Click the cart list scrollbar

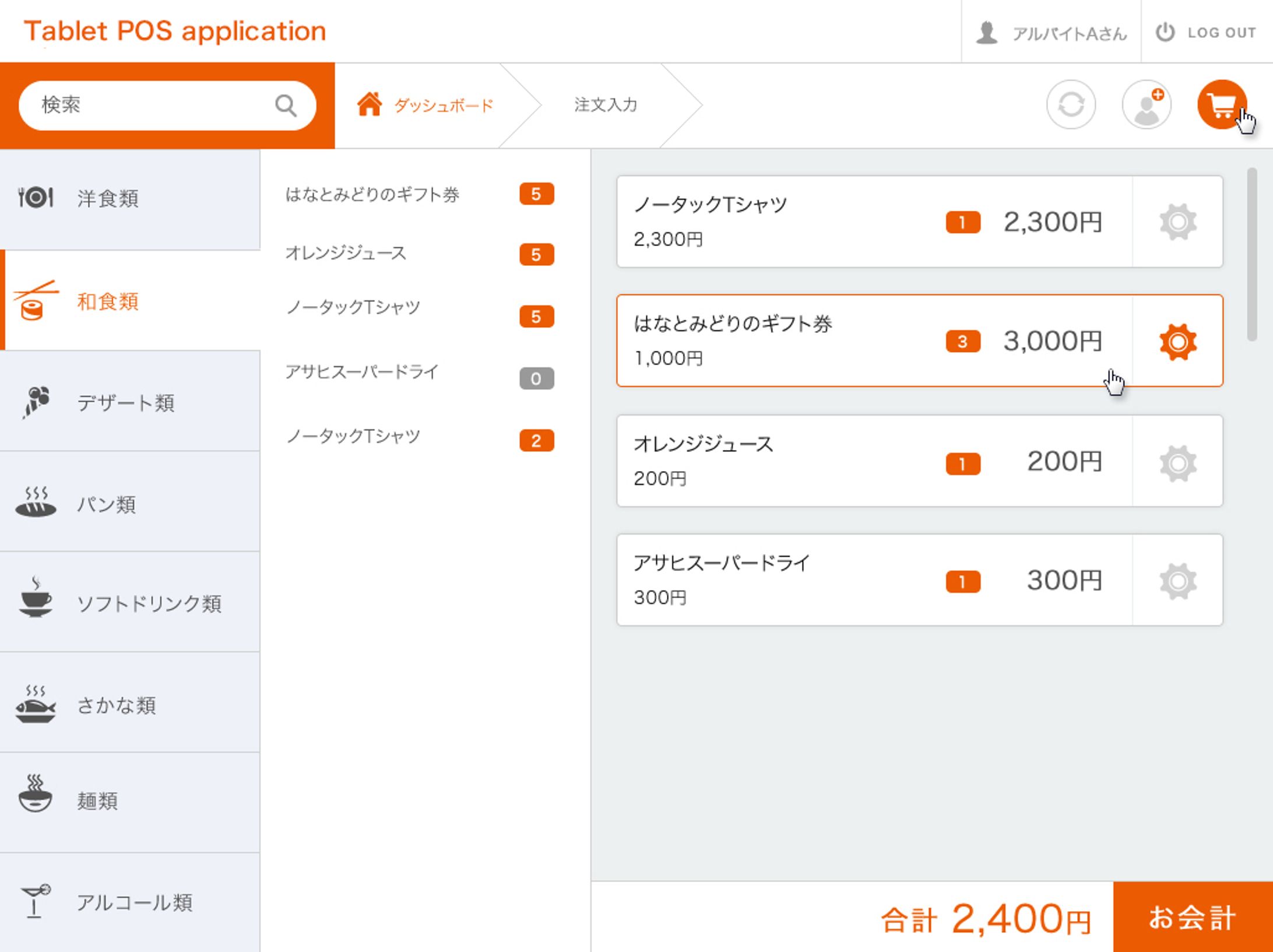pyautogui.click(x=1251, y=255)
